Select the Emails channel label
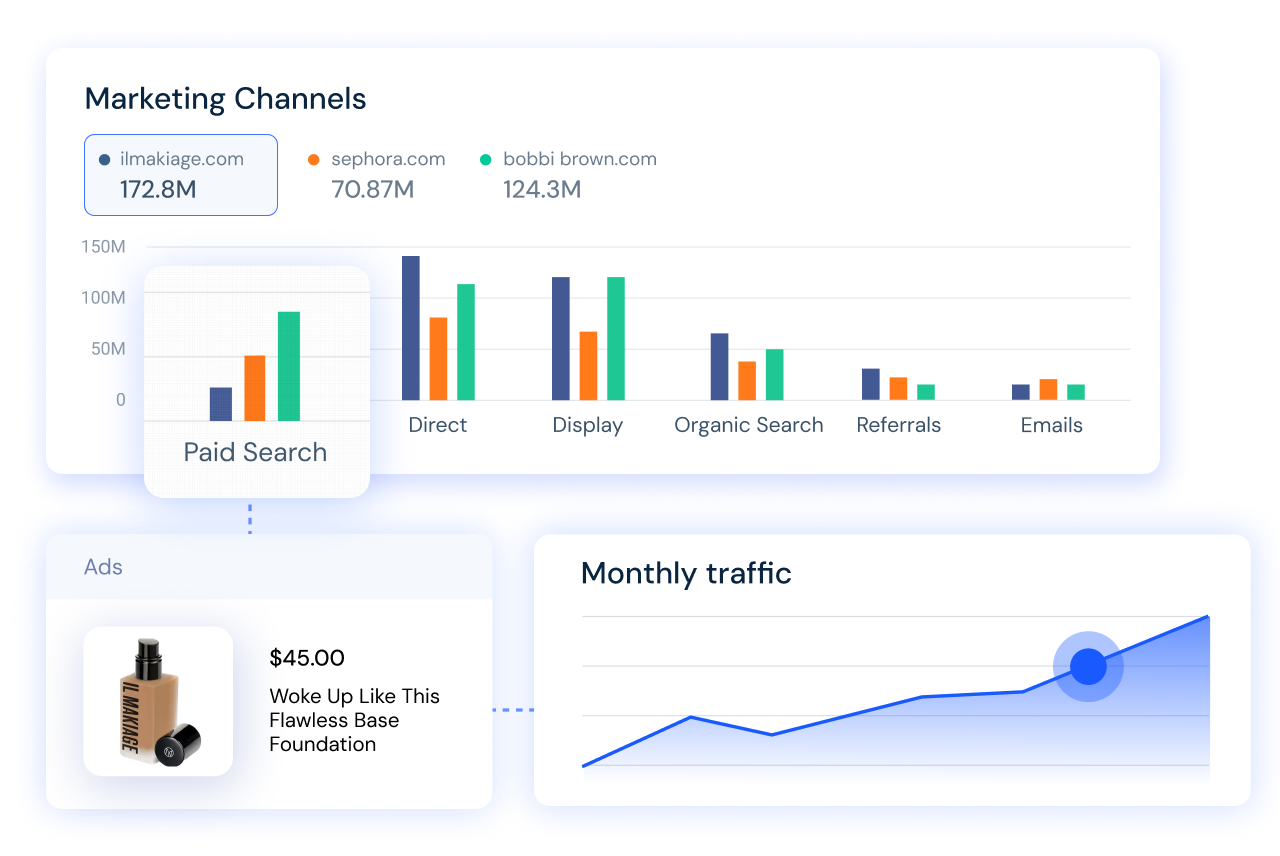 click(x=1051, y=425)
